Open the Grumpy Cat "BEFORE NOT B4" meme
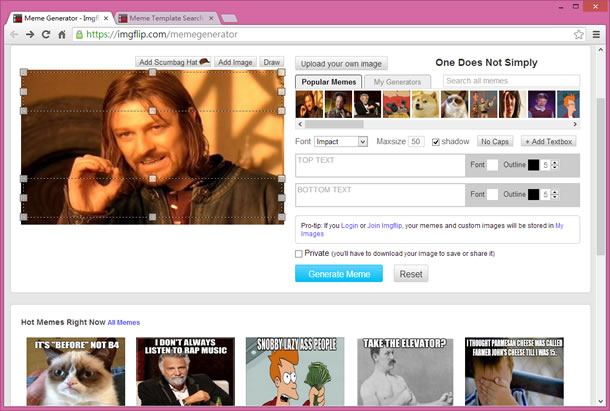 pos(76,372)
